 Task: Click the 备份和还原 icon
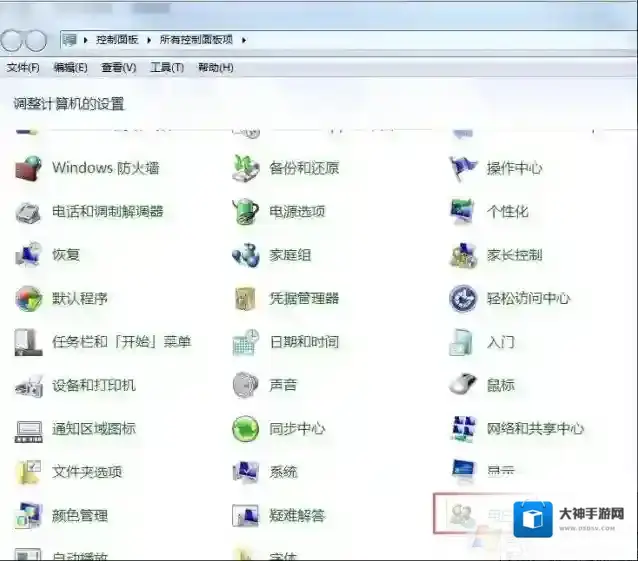(246, 168)
